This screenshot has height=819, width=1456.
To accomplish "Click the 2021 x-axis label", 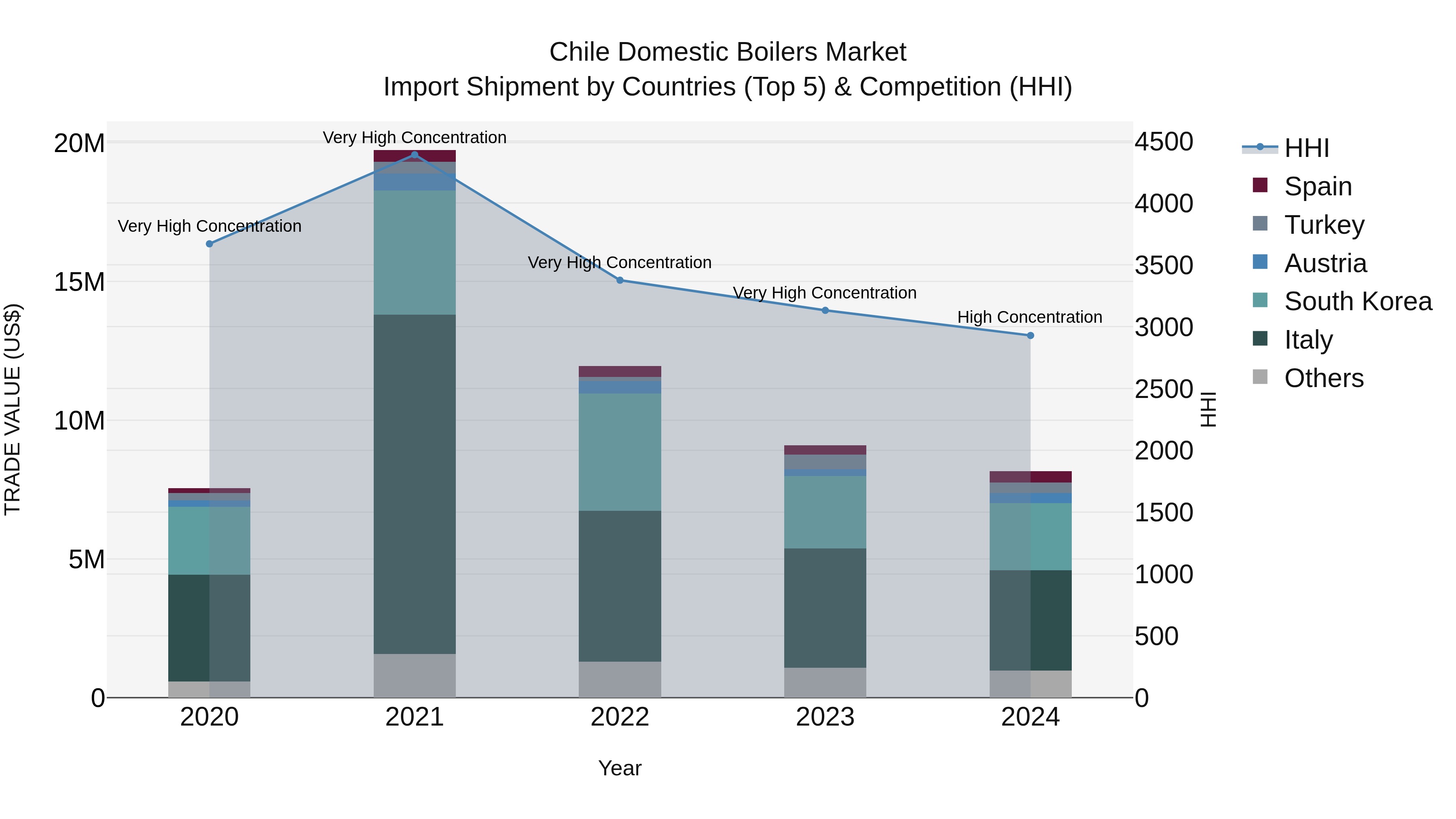I will pos(414,717).
